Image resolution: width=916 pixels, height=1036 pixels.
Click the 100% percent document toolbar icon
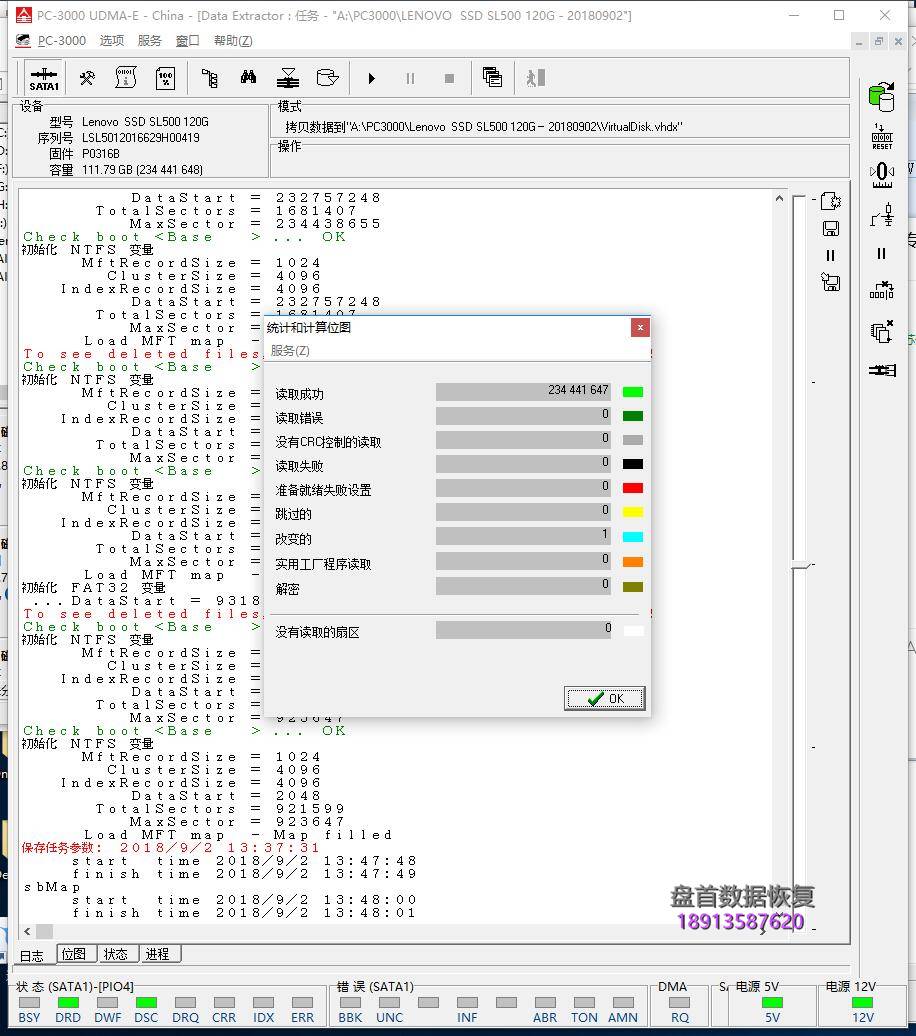(166, 78)
